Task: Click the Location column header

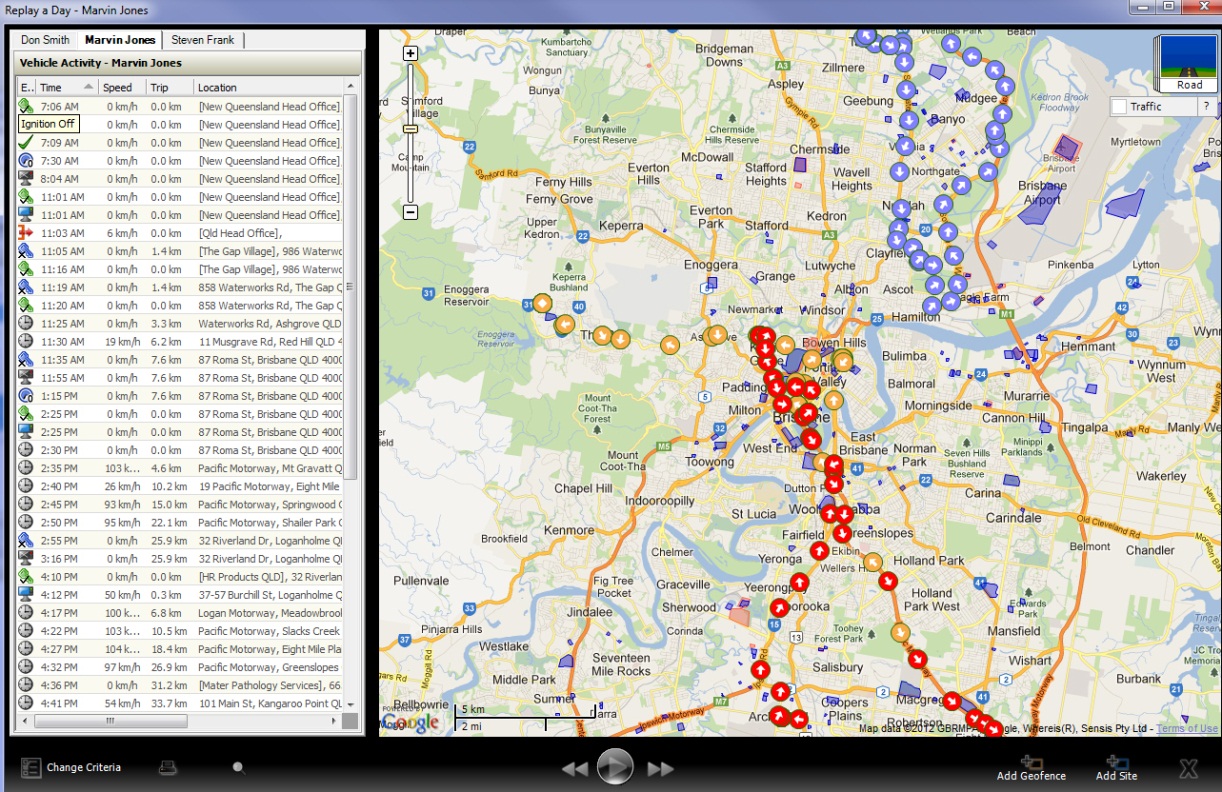Action: (x=268, y=87)
